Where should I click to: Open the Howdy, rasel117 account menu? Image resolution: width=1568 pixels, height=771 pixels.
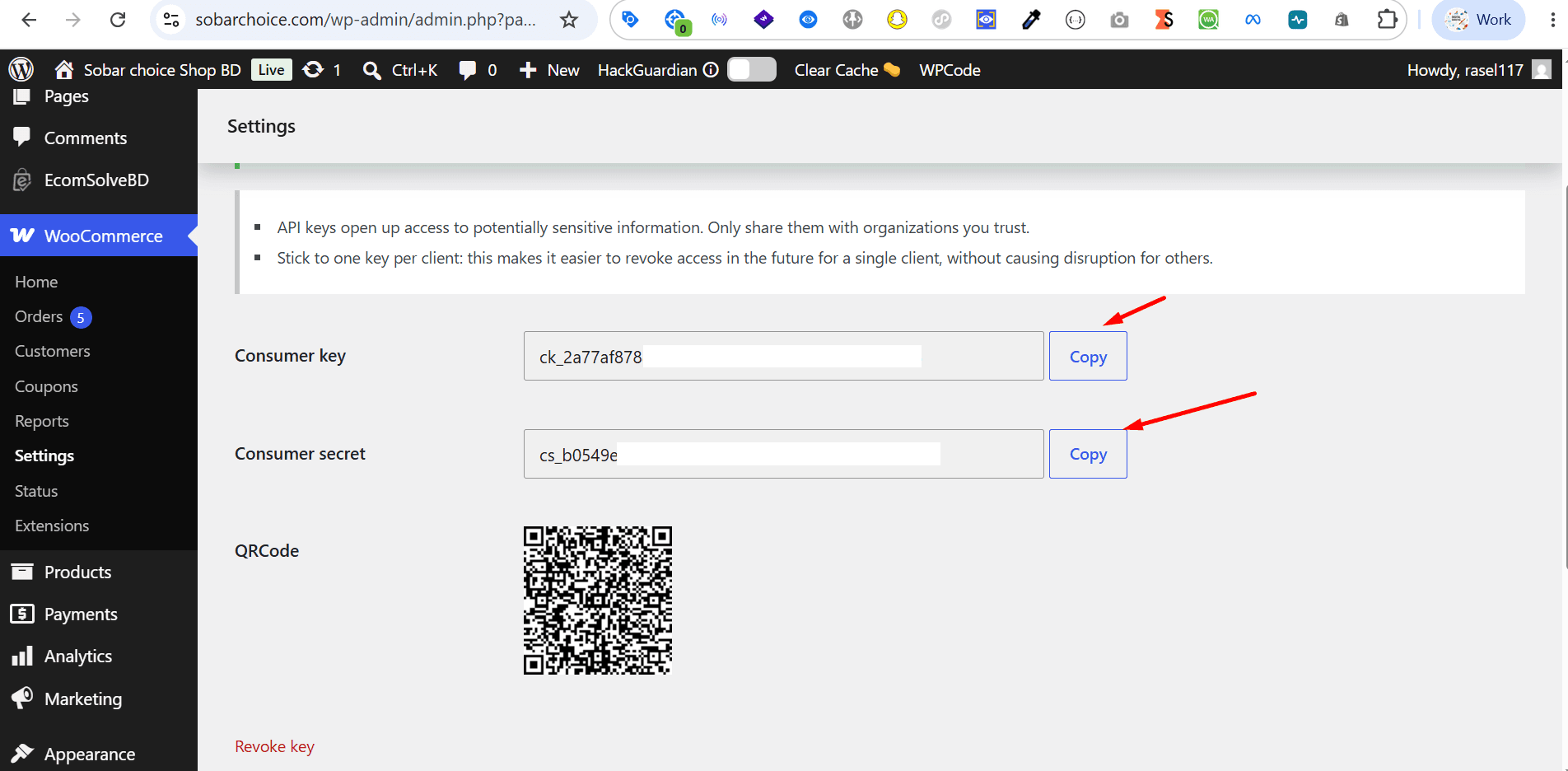(1479, 70)
